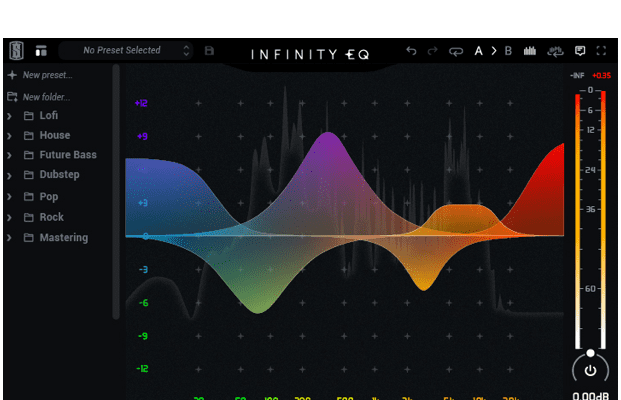Click the save preset disk icon

209,50
